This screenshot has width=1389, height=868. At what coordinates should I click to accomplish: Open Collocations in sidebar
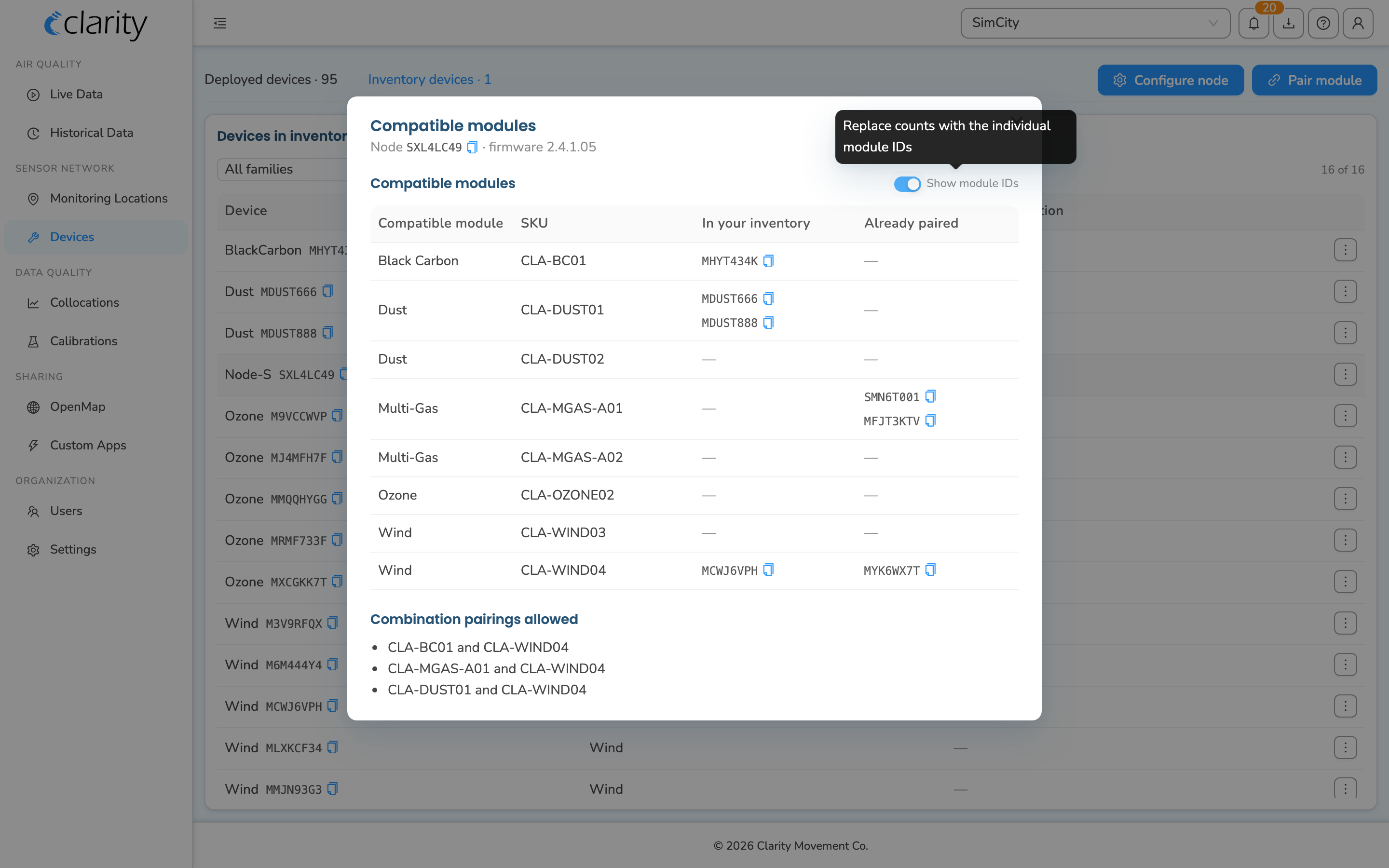pyautogui.click(x=96, y=302)
